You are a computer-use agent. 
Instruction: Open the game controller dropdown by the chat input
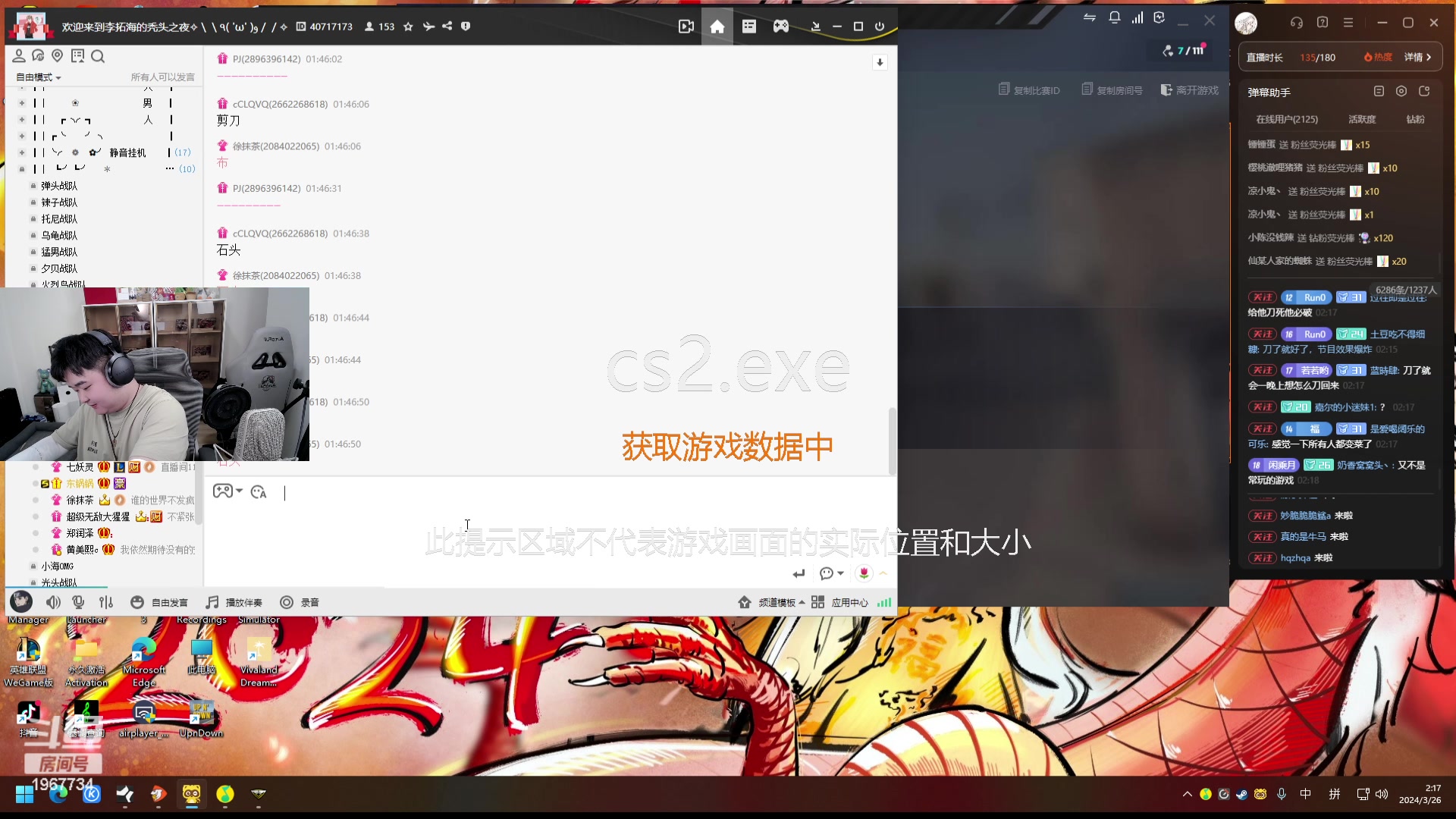(x=227, y=491)
